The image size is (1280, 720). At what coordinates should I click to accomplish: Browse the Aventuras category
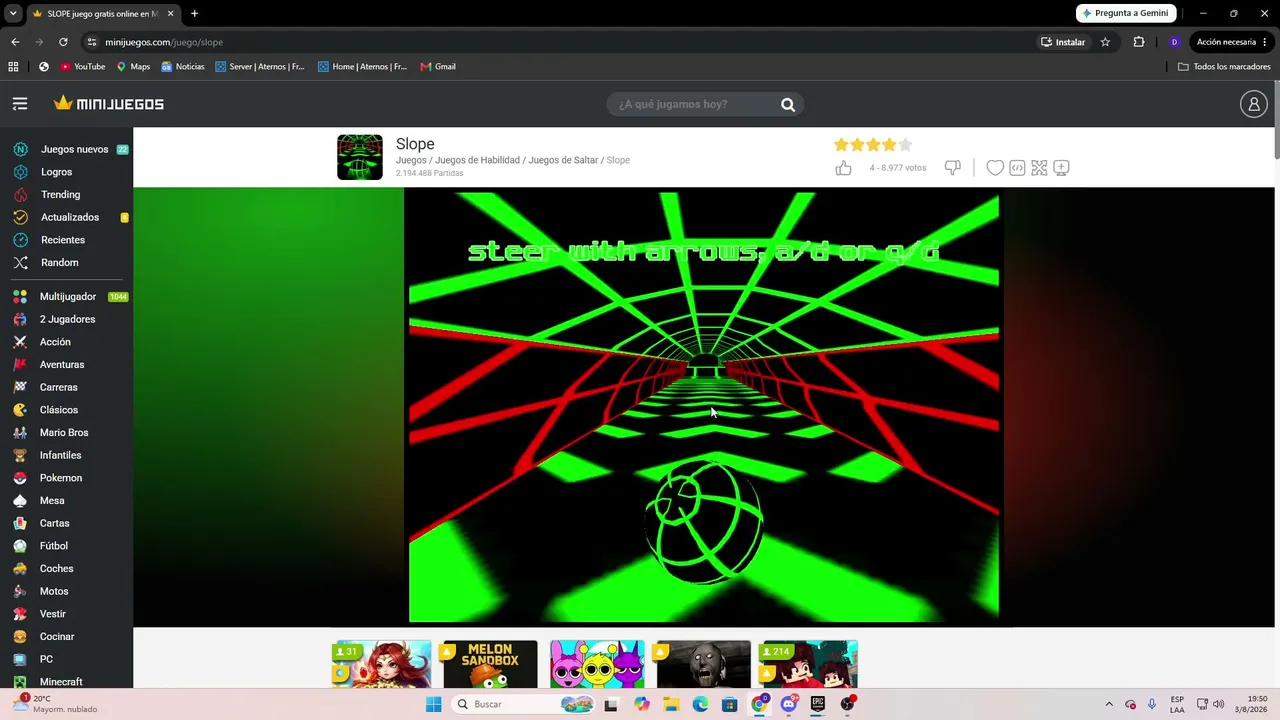[x=62, y=365]
